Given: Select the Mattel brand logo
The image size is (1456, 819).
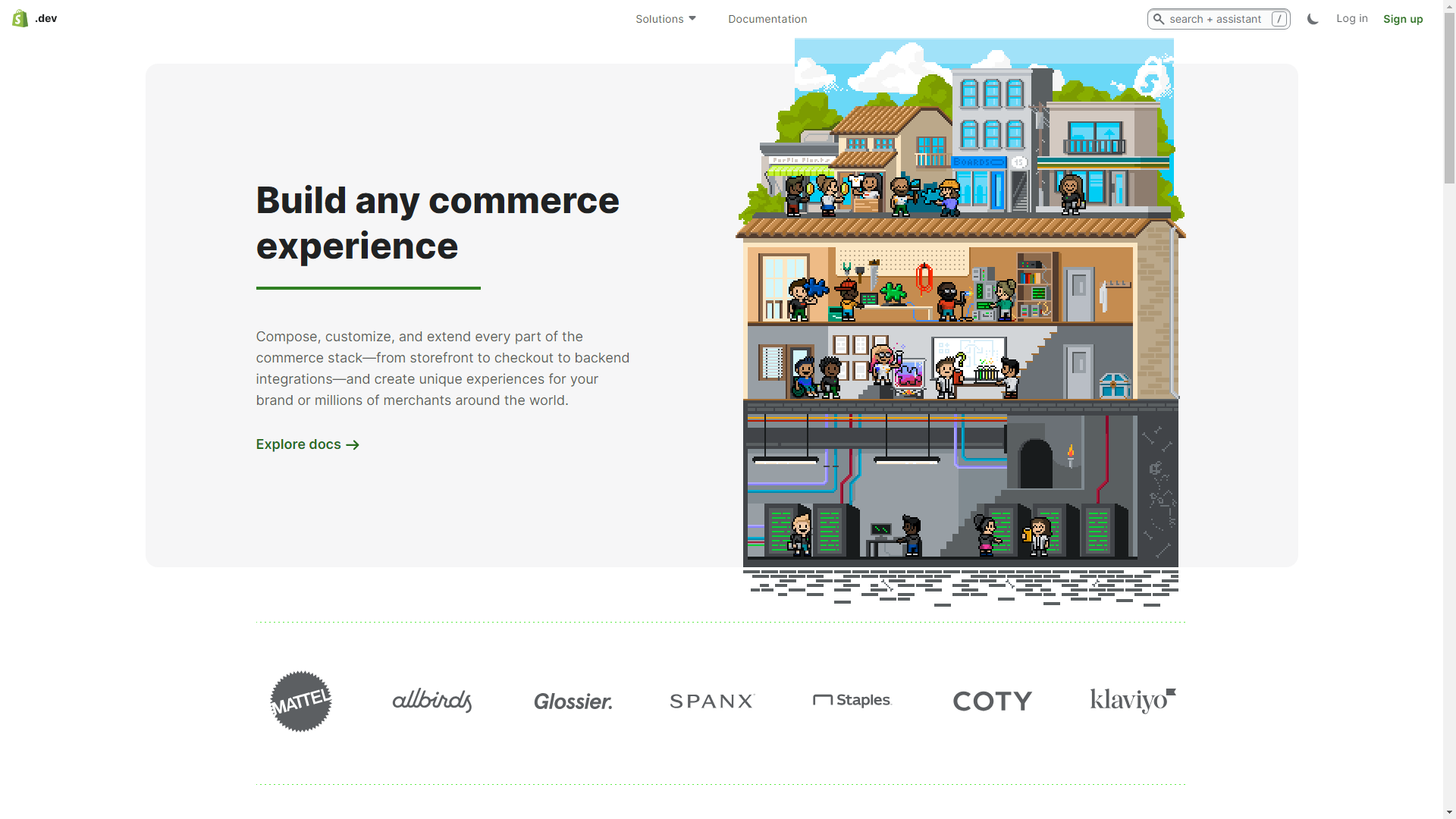Looking at the screenshot, I should pyautogui.click(x=300, y=700).
